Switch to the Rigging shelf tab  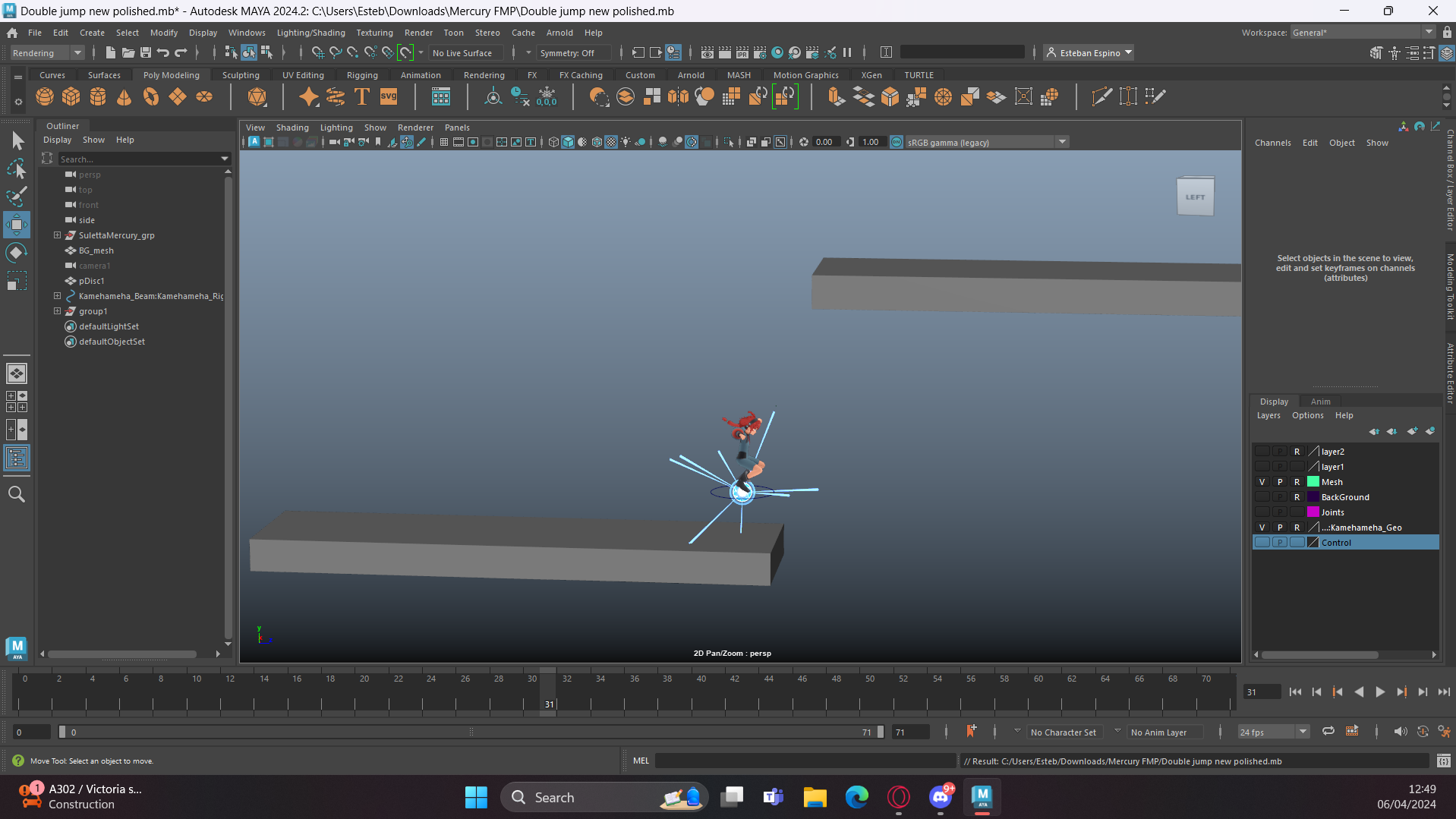(362, 75)
